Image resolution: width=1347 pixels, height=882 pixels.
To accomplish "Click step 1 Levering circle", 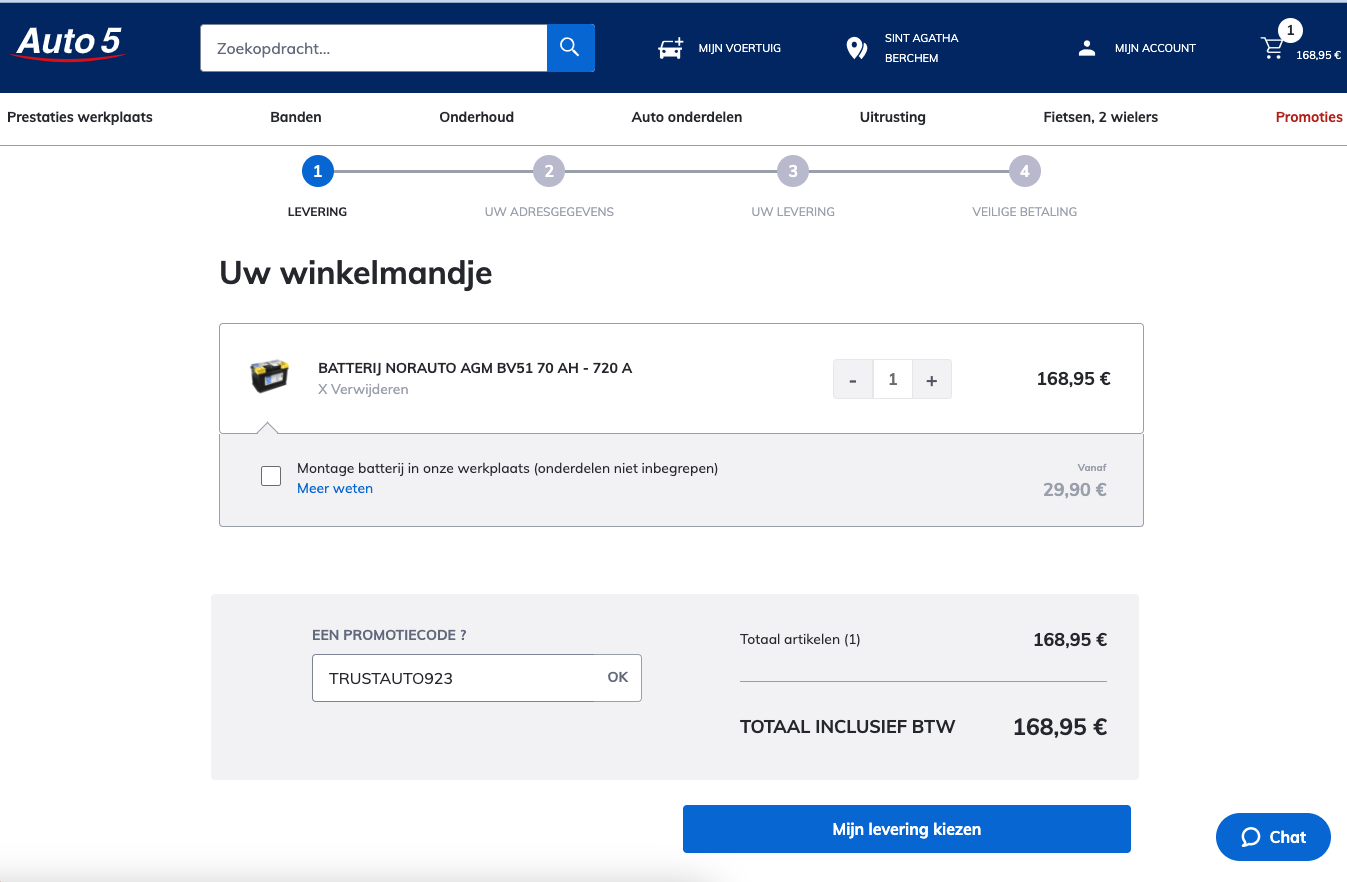I will pos(318,172).
